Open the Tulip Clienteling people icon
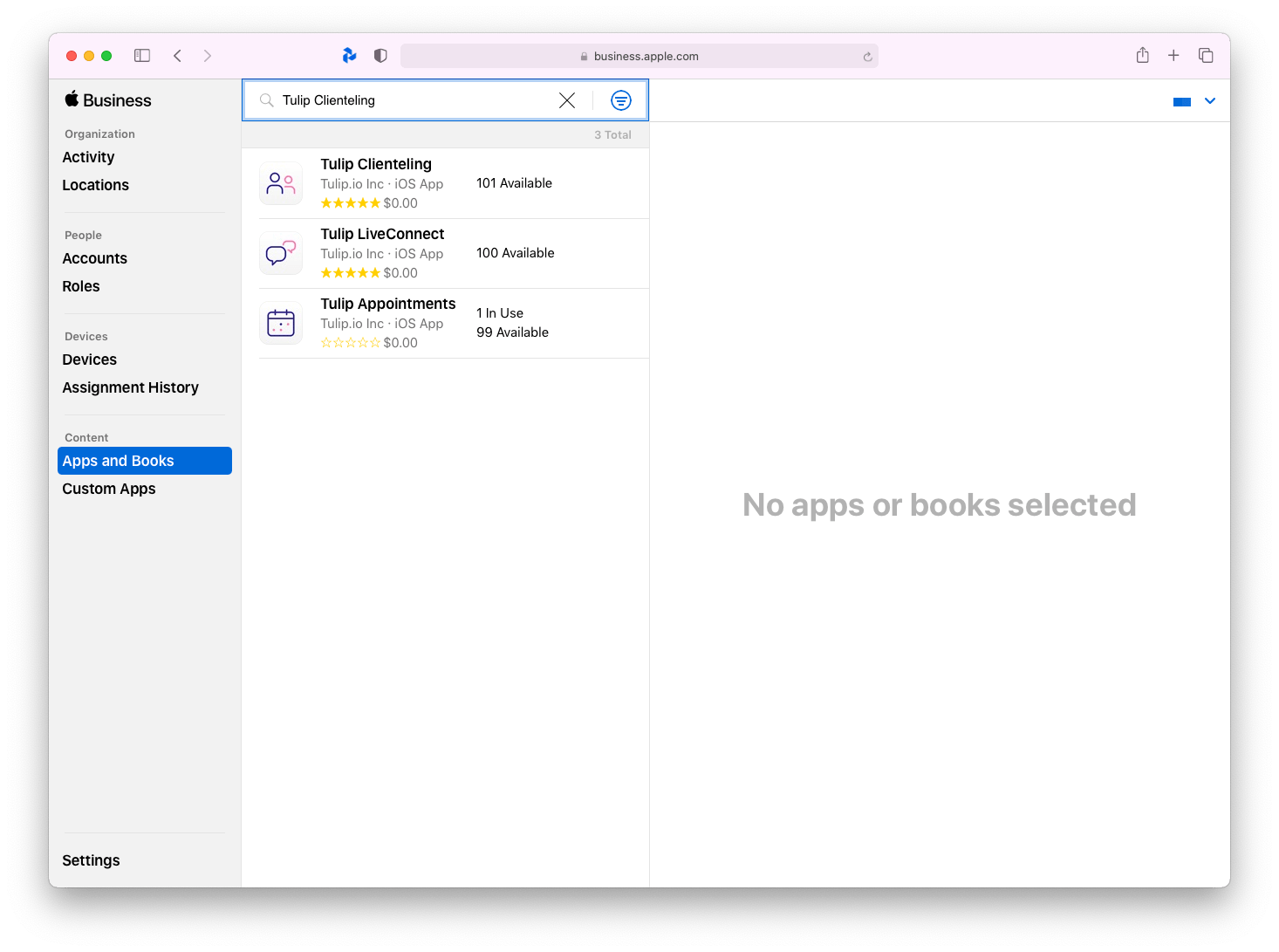The image size is (1279, 952). click(x=281, y=183)
